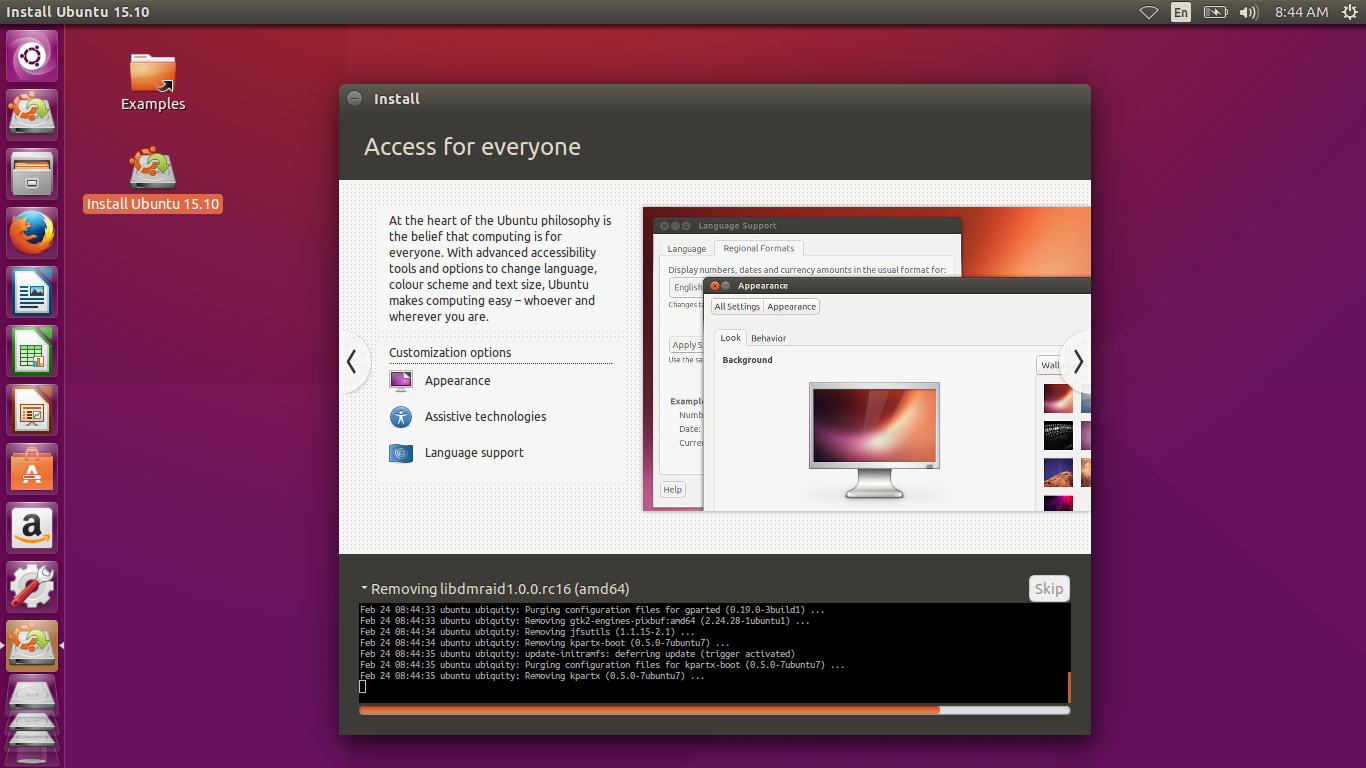Open LibreOffice Impress from the launcher

(x=31, y=409)
